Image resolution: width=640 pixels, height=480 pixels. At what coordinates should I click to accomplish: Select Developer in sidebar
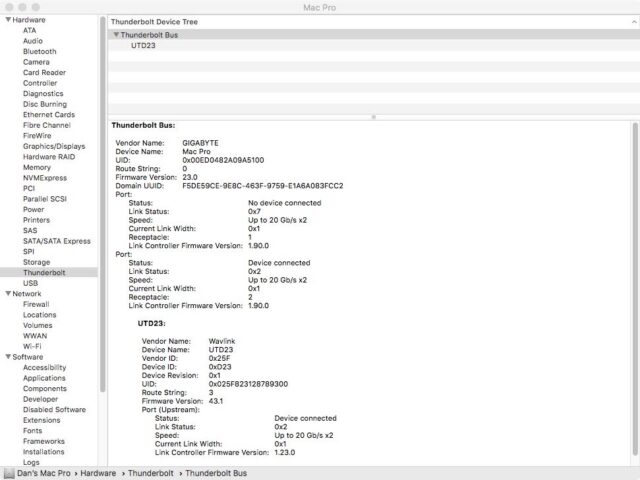tap(40, 399)
